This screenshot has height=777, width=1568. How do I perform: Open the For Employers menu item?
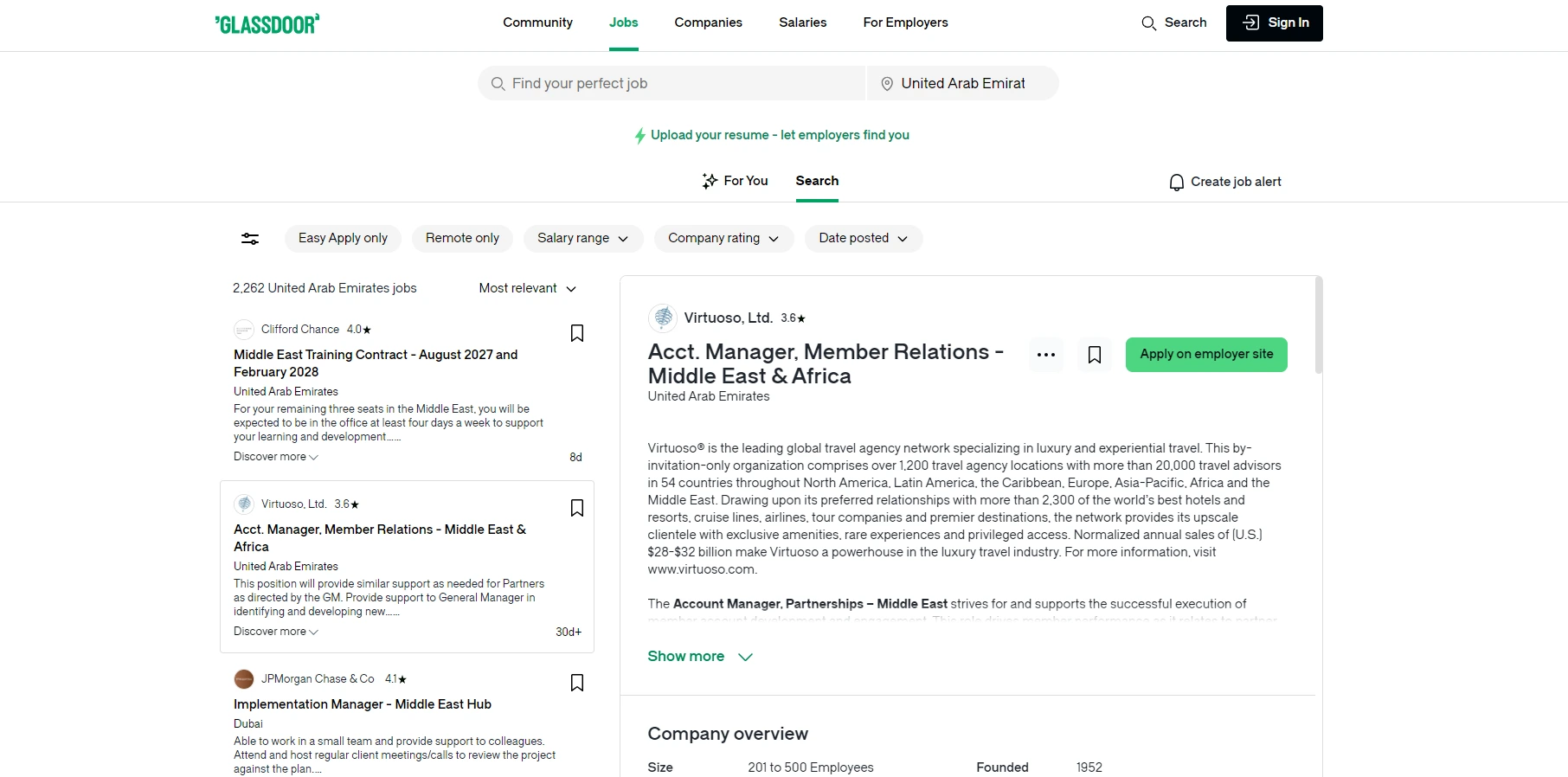(905, 23)
